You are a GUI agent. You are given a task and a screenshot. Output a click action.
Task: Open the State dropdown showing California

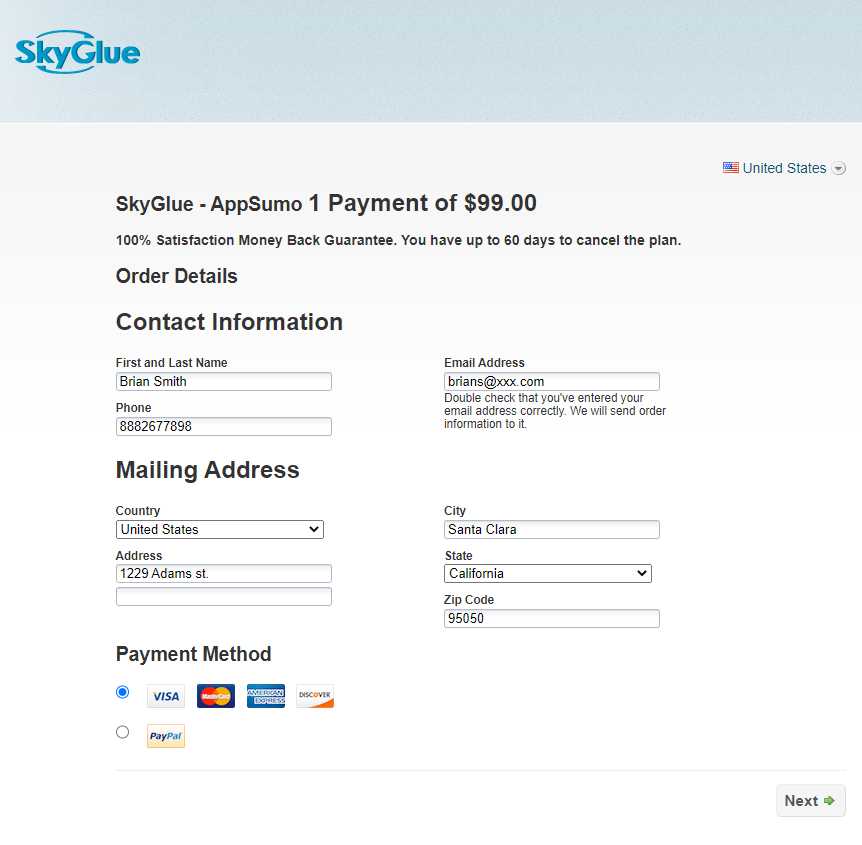(x=548, y=573)
